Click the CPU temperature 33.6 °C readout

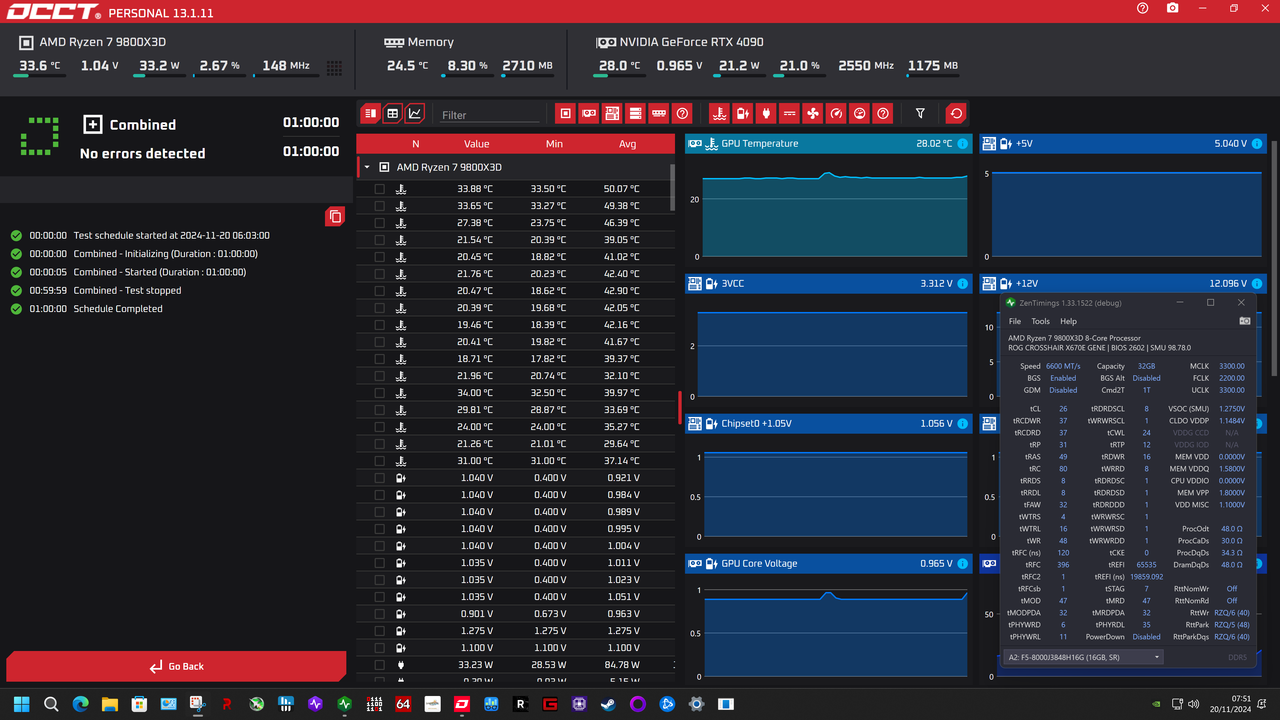click(39, 66)
